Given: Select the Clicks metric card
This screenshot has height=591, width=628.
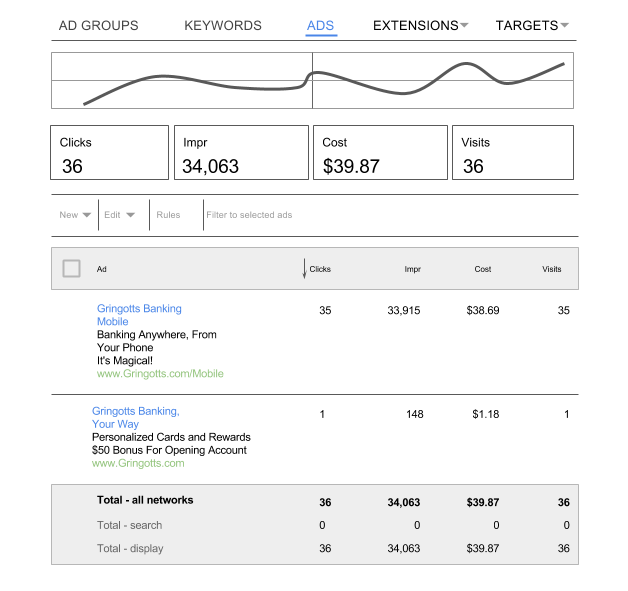Looking at the screenshot, I should [x=109, y=153].
